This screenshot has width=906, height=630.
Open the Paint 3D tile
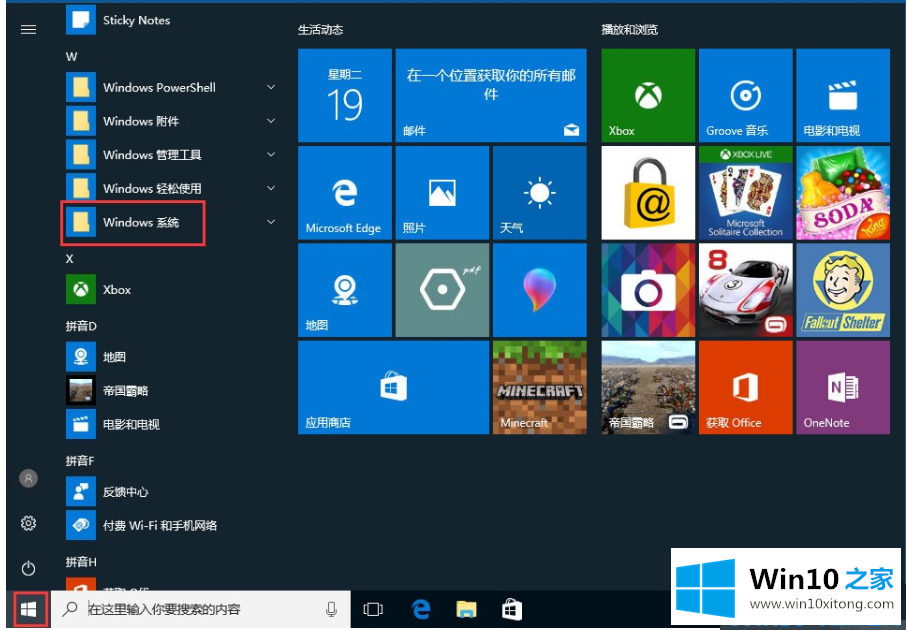point(540,290)
